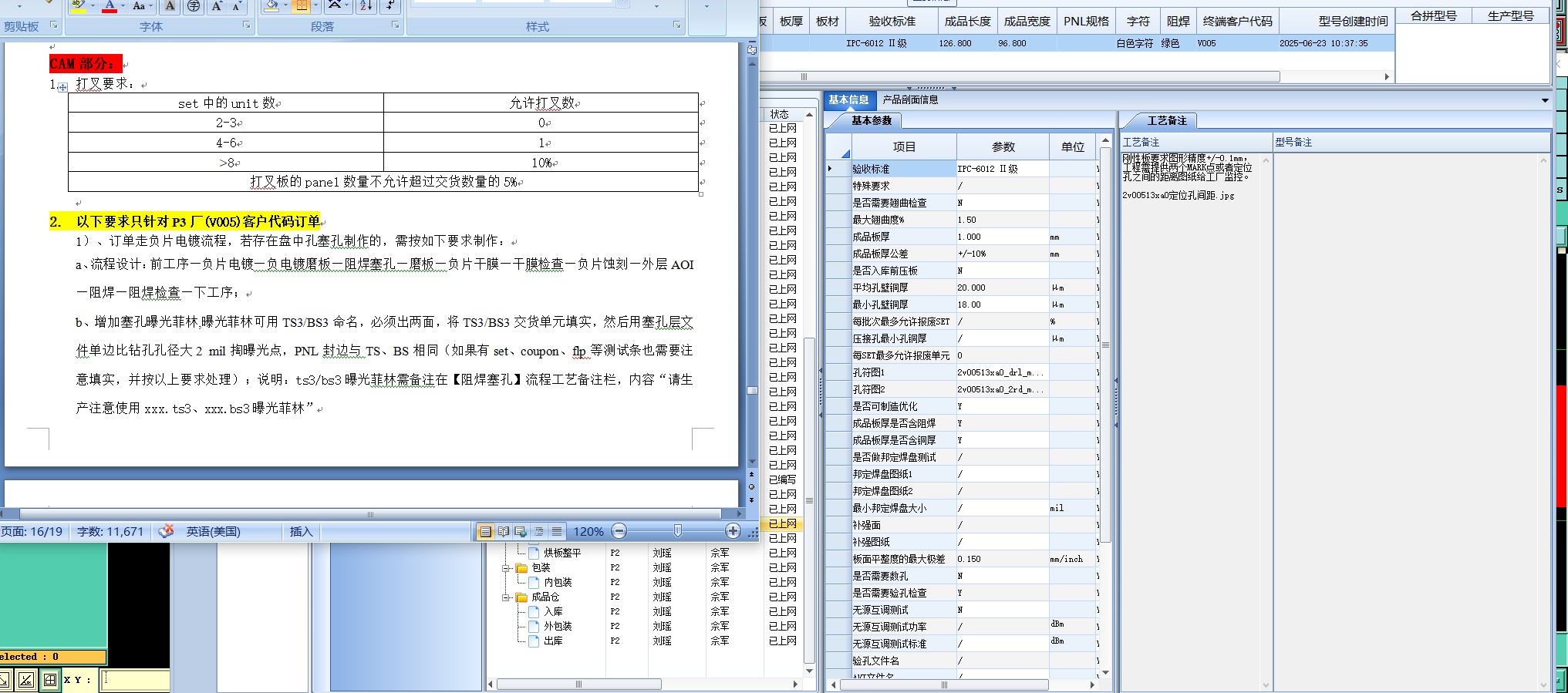Switch to the 基本信息 tab
1568x693 pixels.
coord(848,99)
